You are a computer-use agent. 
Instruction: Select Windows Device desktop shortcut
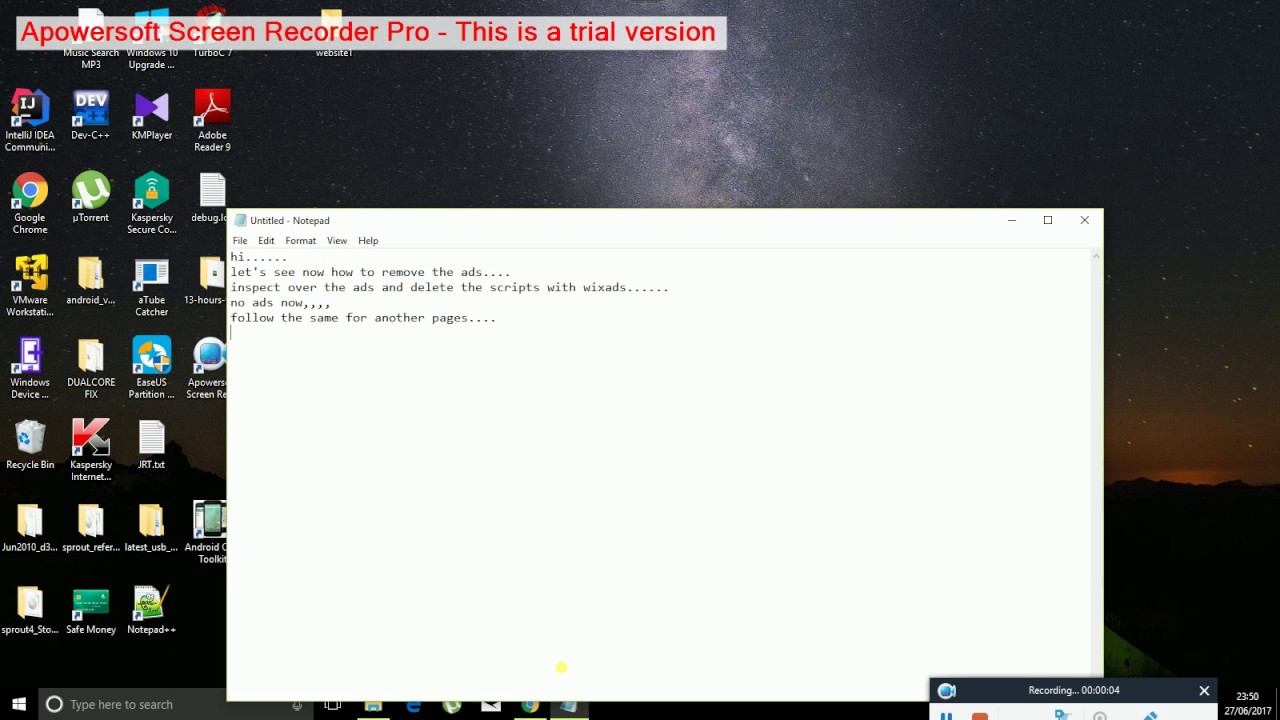30,368
